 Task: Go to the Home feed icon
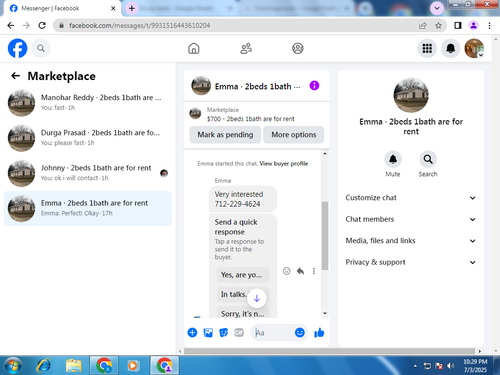point(194,48)
